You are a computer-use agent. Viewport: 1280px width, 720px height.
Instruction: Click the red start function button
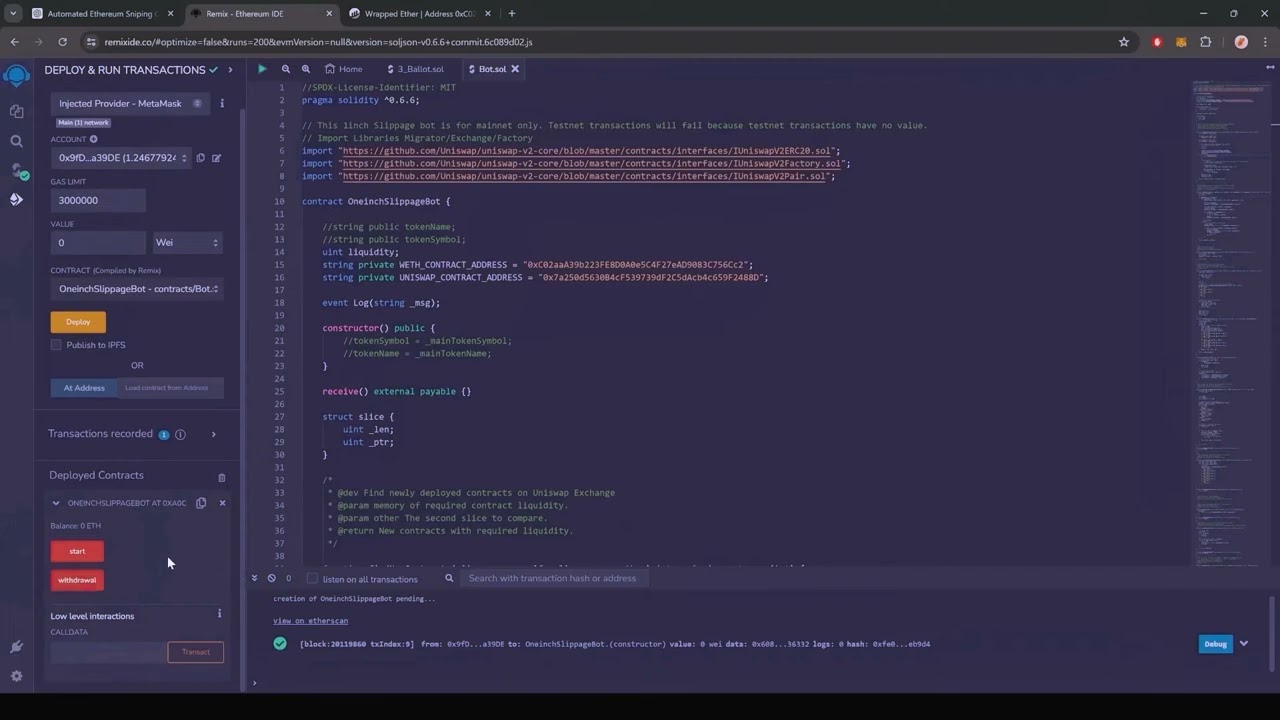click(77, 551)
